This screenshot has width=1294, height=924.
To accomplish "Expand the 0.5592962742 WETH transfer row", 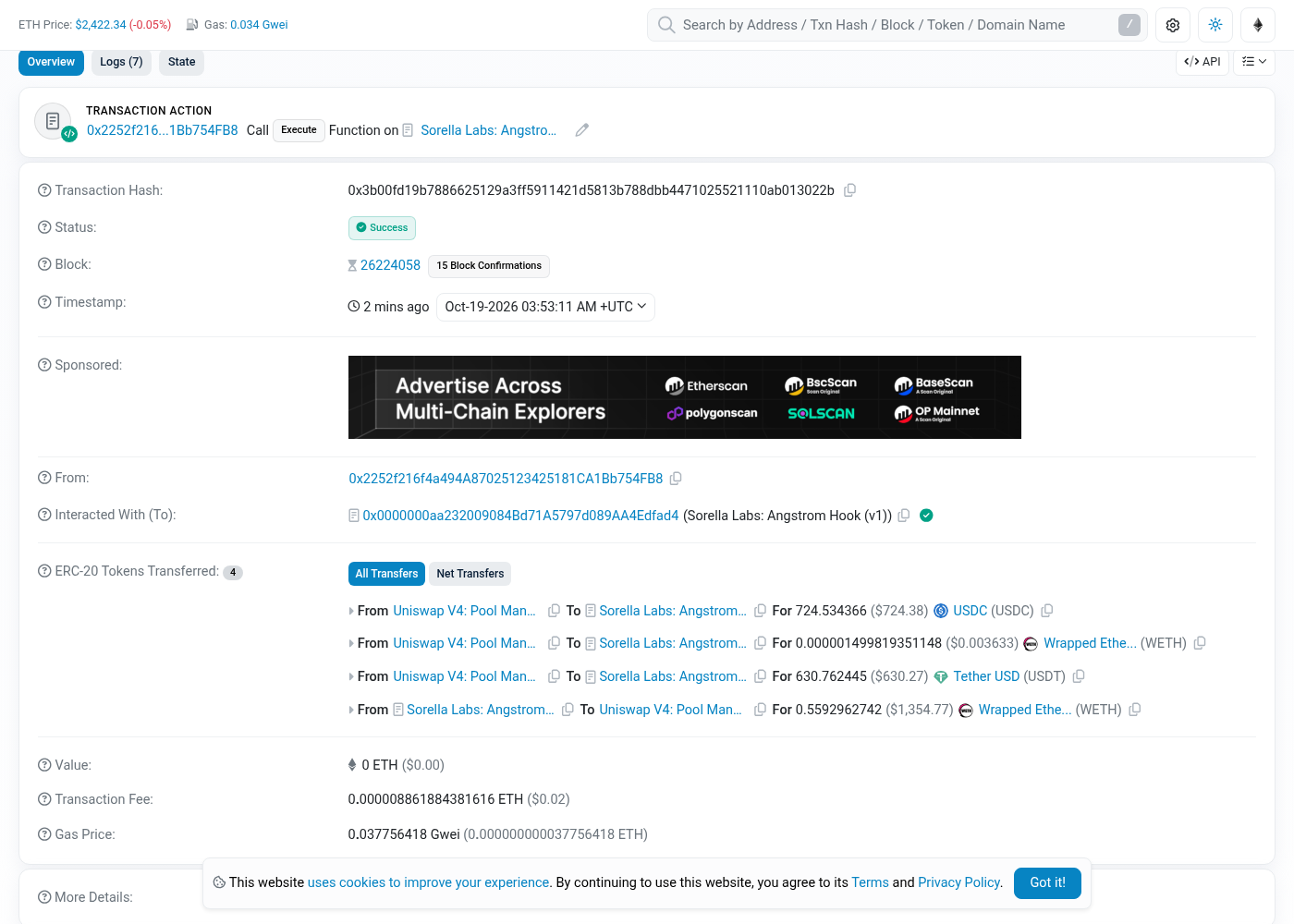I will (x=351, y=710).
